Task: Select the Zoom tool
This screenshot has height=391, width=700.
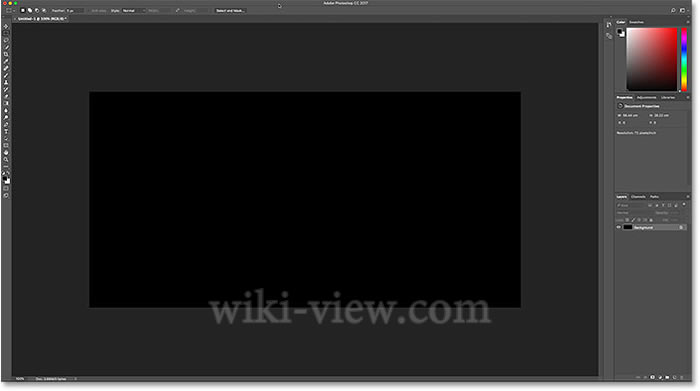Action: 6,159
